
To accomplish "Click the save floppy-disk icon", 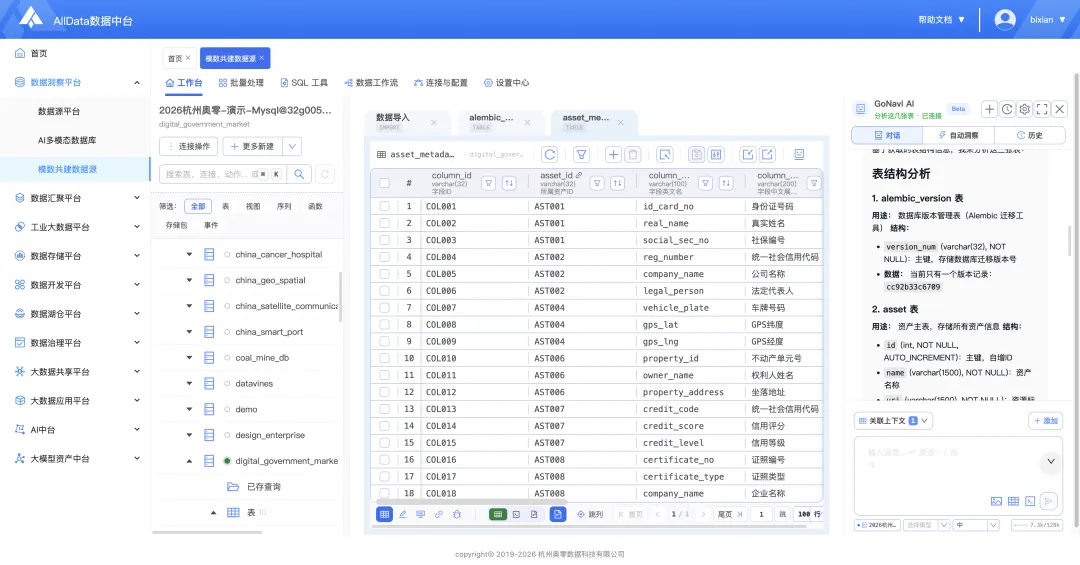I will [696, 154].
